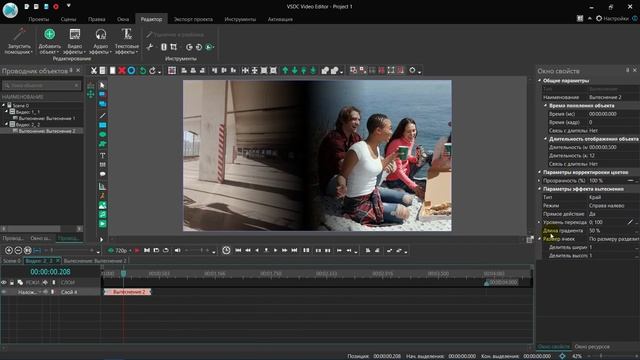Collapse Параметры эффекта вытеснения section
Viewport: 640px width, 360px height.
(x=540, y=189)
